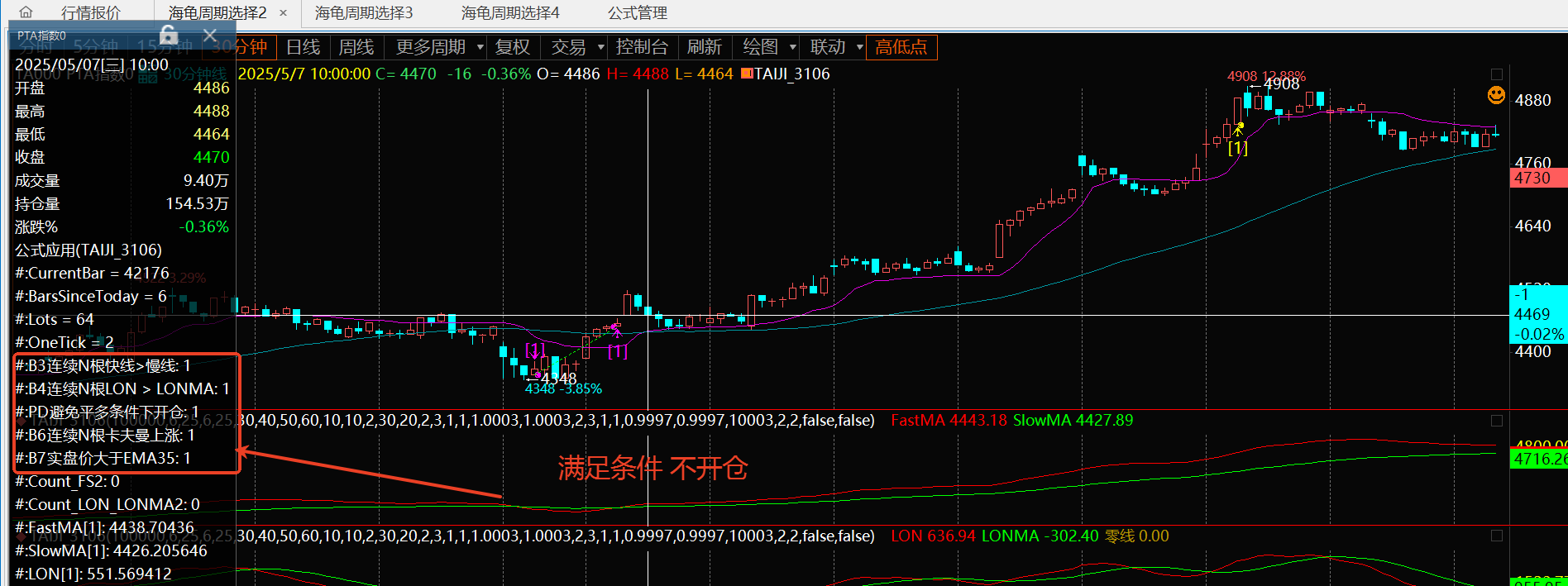The image size is (1568, 586).
Task: Open the 行情报价 tab
Action: tap(91, 13)
